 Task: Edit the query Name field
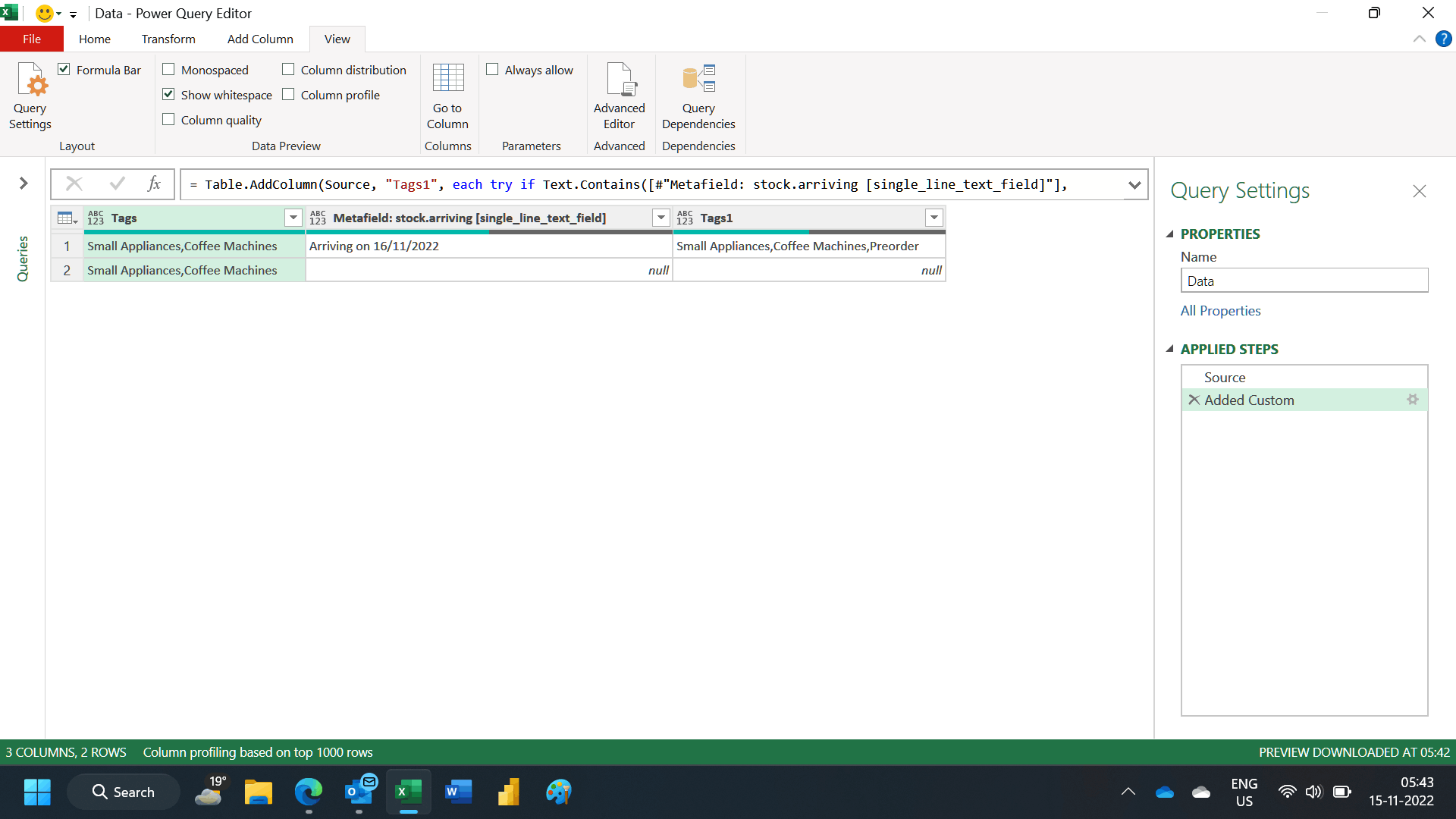tap(1304, 281)
